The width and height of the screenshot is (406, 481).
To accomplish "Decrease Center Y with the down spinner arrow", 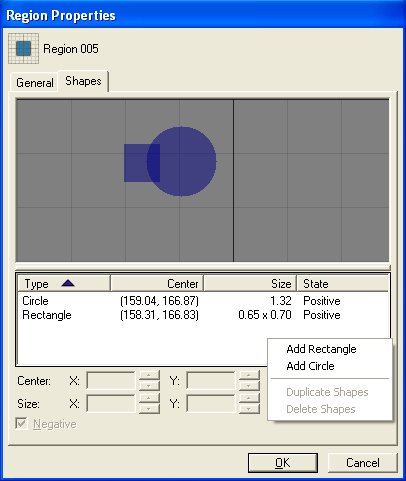I will coord(249,386).
